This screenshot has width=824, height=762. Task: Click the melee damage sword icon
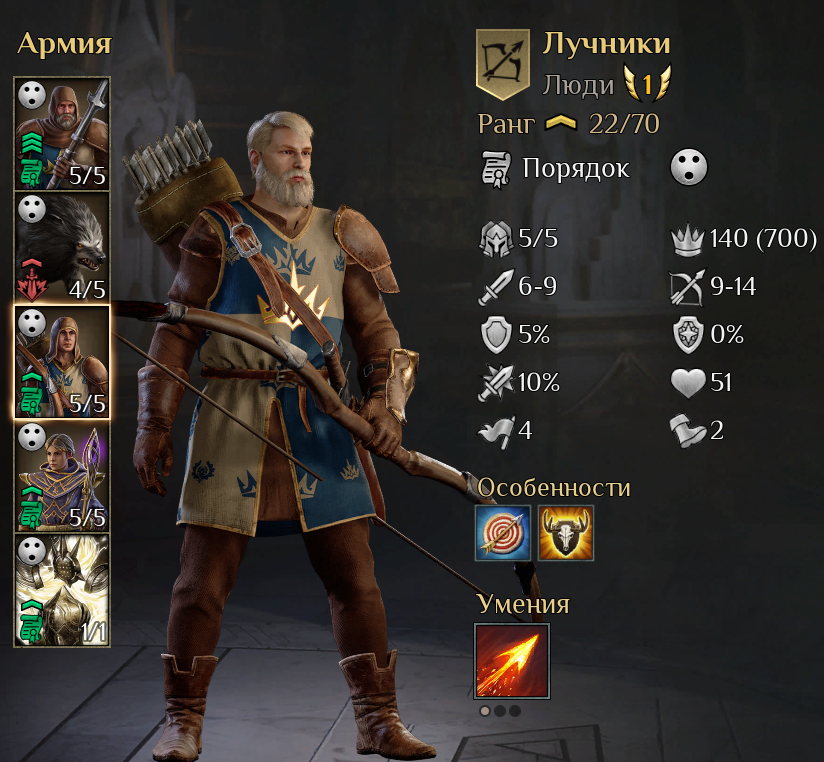click(496, 287)
